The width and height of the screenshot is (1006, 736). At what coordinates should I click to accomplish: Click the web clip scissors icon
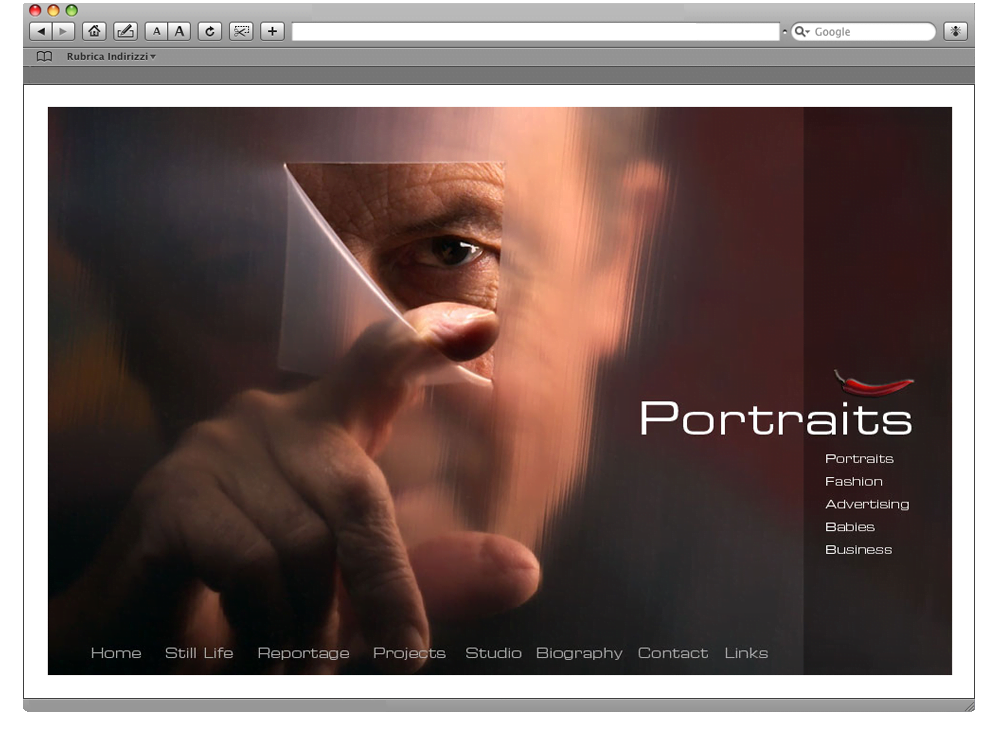(x=241, y=31)
